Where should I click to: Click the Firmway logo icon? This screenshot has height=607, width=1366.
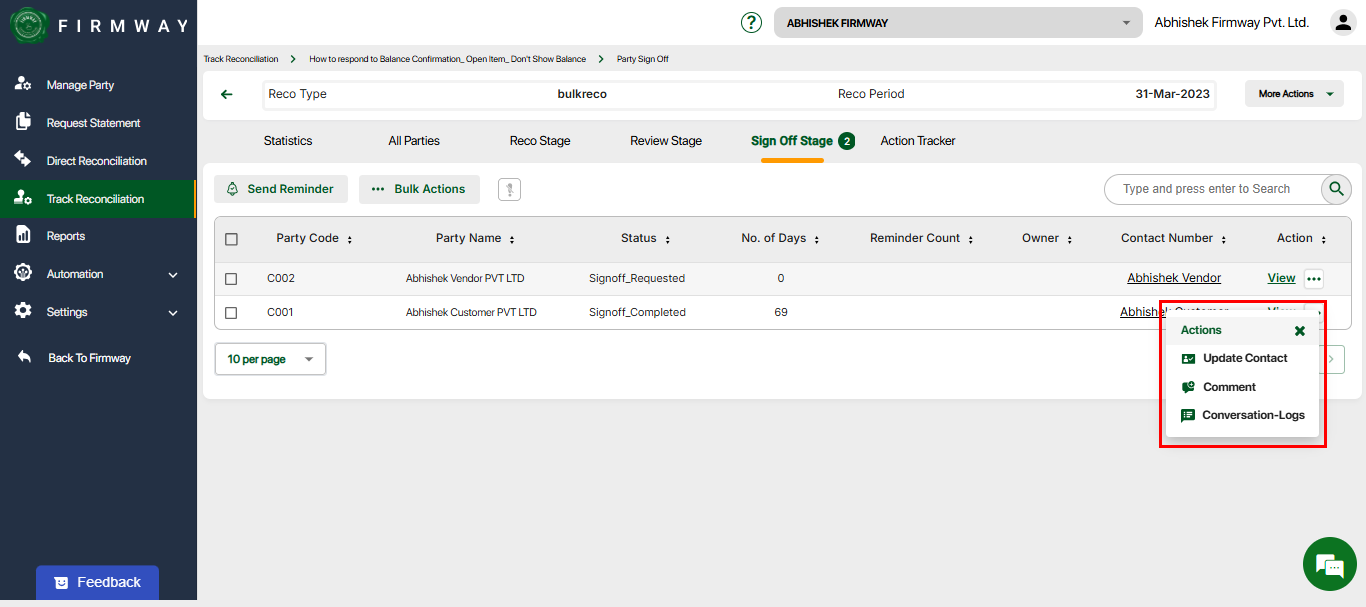click(x=29, y=26)
